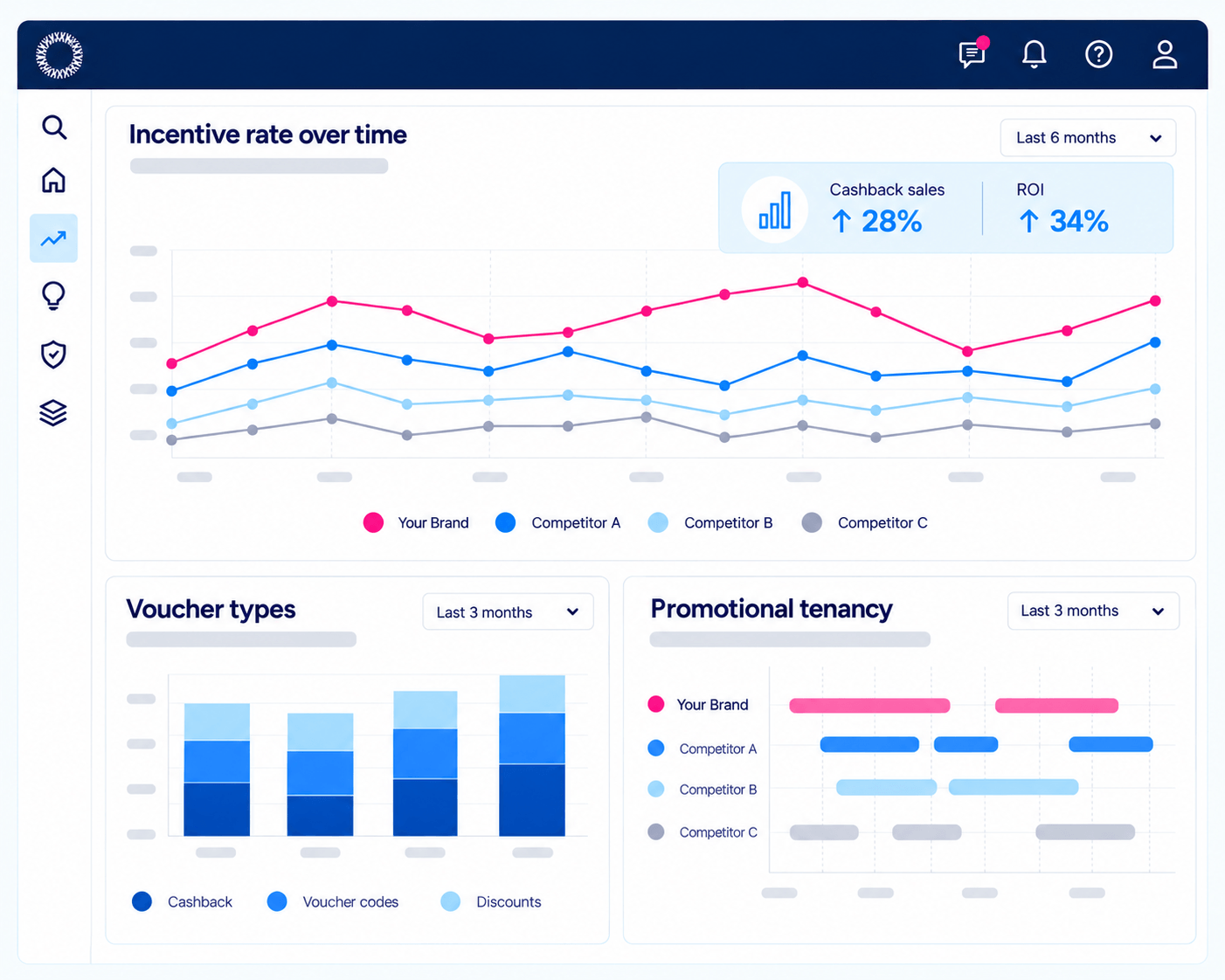Click the Voucher codes legend swatch

pyautogui.click(x=277, y=901)
